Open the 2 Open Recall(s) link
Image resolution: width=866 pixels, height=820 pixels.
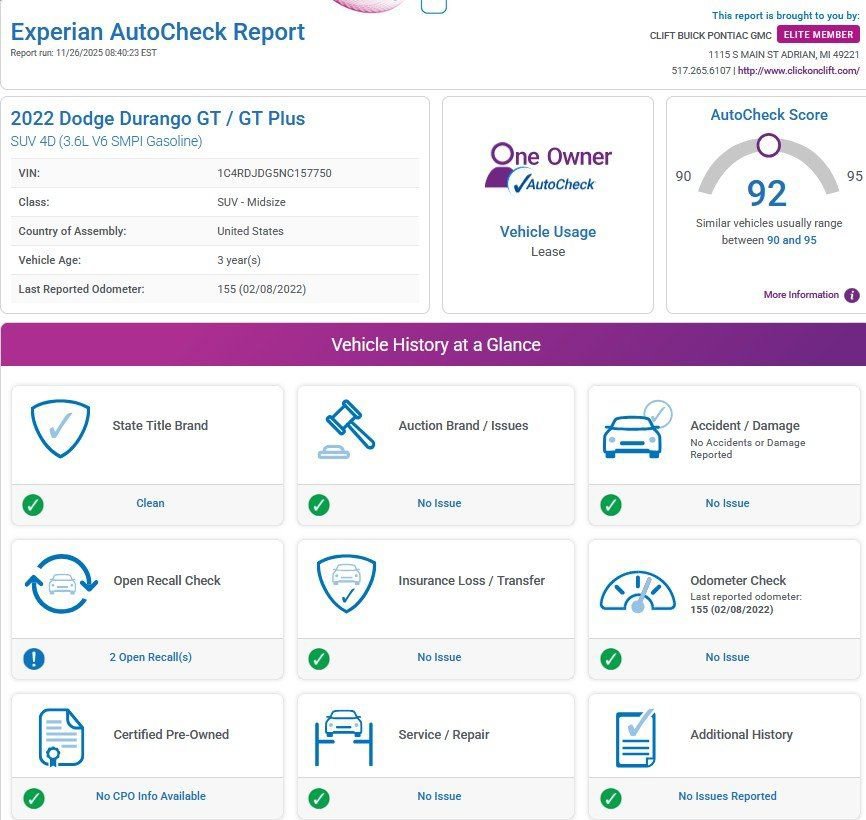tap(150, 658)
